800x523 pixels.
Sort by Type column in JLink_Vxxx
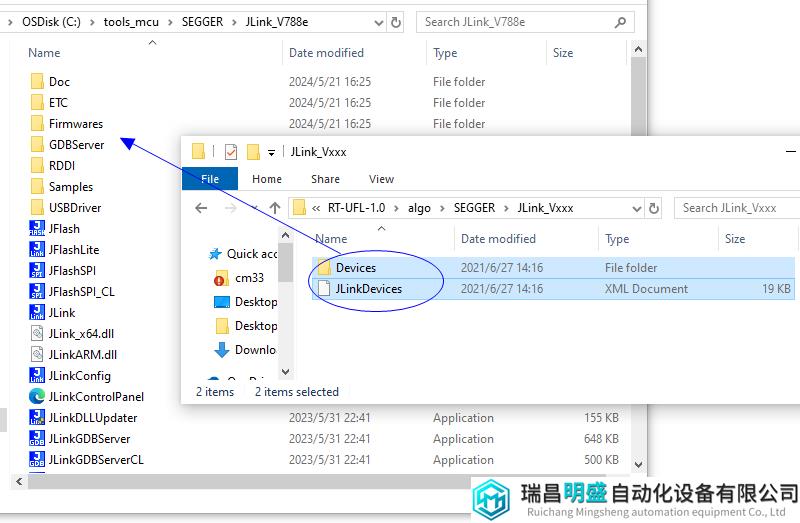tap(616, 239)
